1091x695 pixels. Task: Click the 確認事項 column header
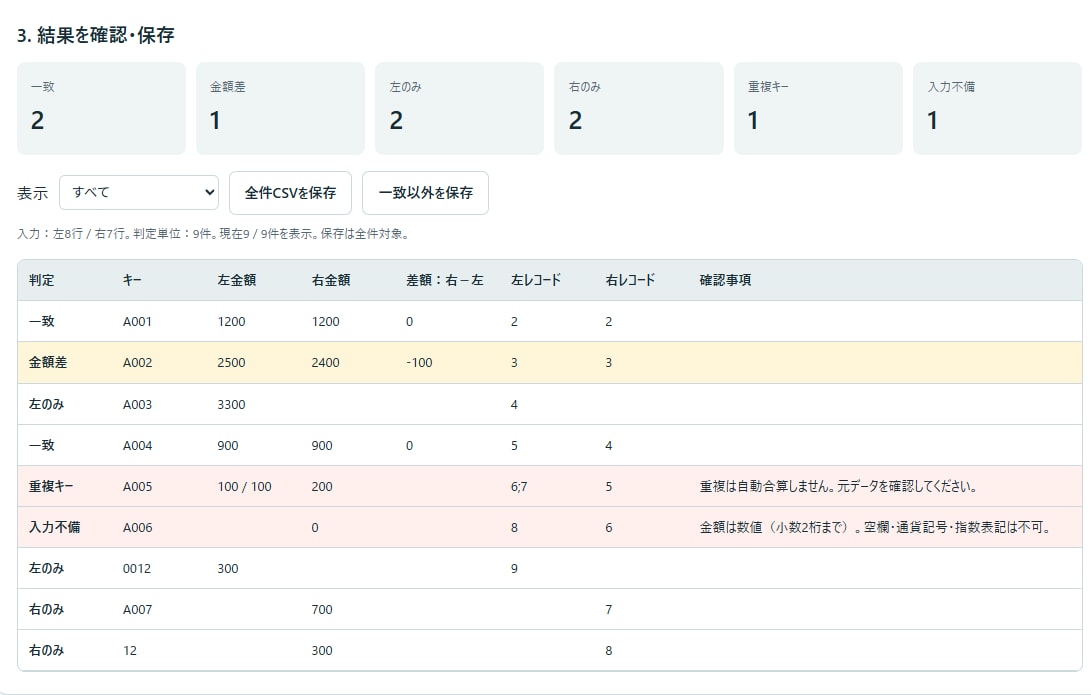coord(725,280)
